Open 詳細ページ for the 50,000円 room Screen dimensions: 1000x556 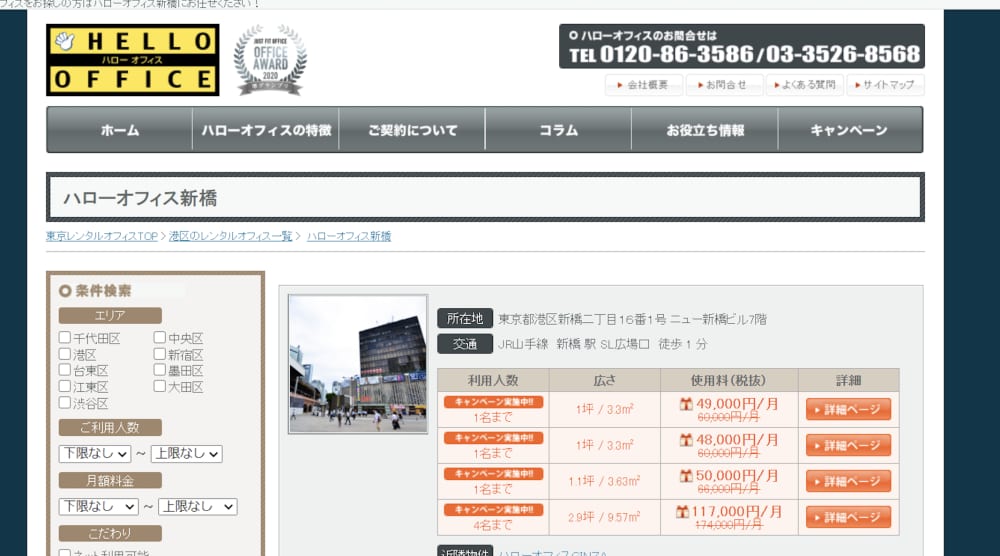[x=848, y=481]
